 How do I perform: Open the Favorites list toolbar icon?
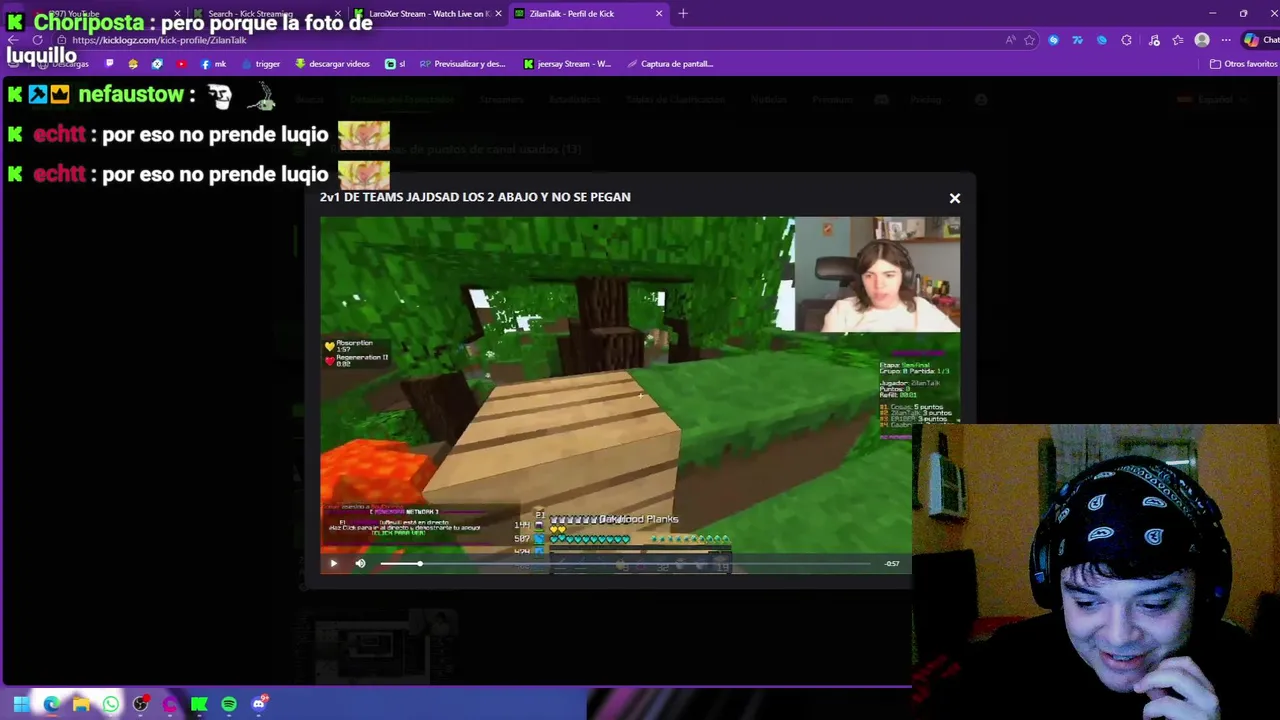coord(1178,40)
